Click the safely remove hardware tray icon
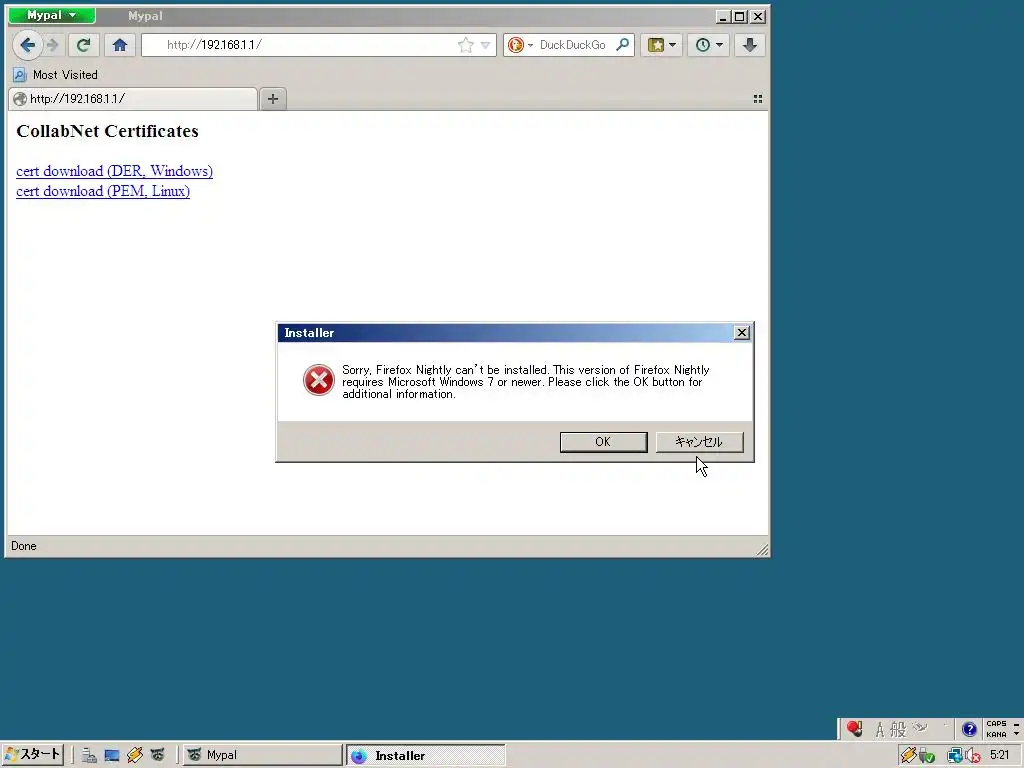Viewport: 1024px width, 768px height. [x=926, y=756]
